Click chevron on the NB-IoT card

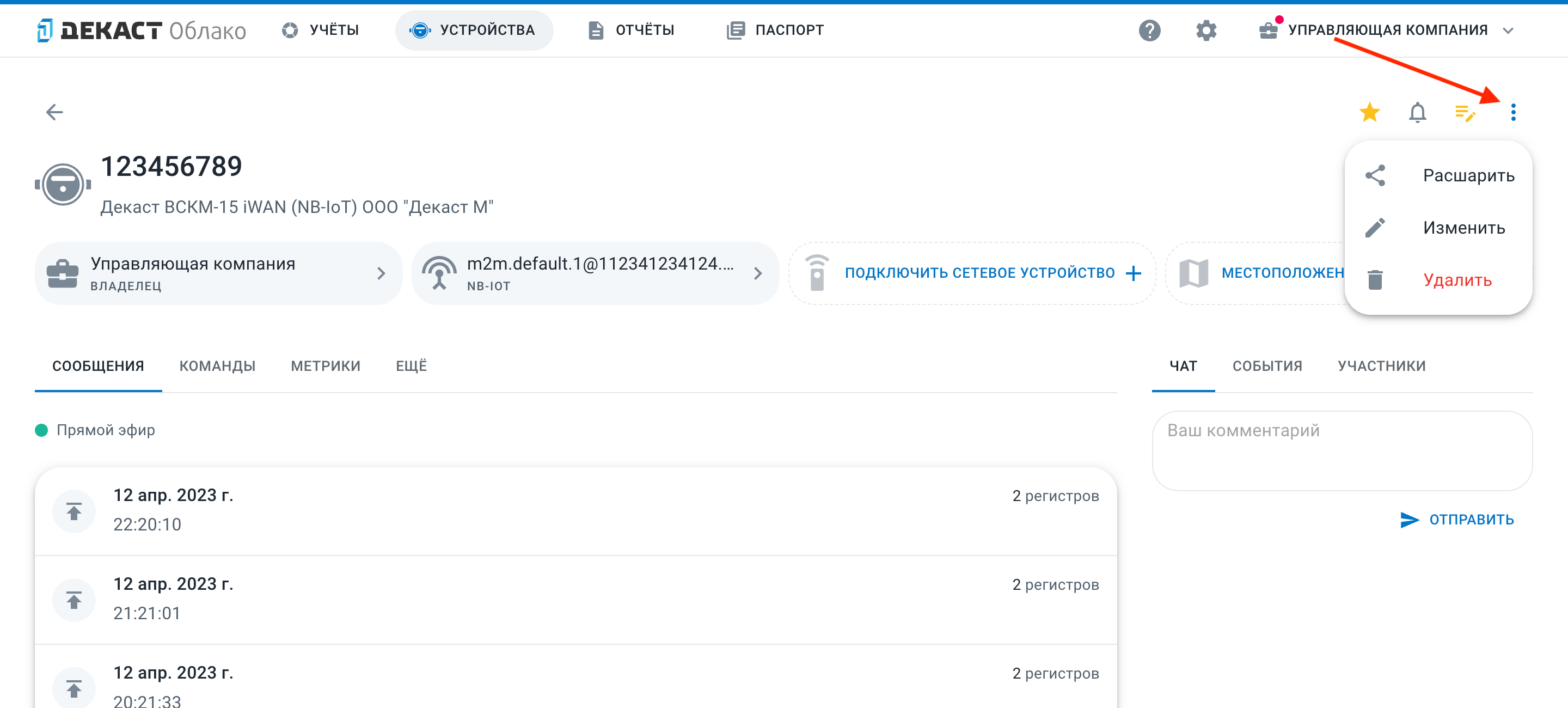[x=758, y=273]
